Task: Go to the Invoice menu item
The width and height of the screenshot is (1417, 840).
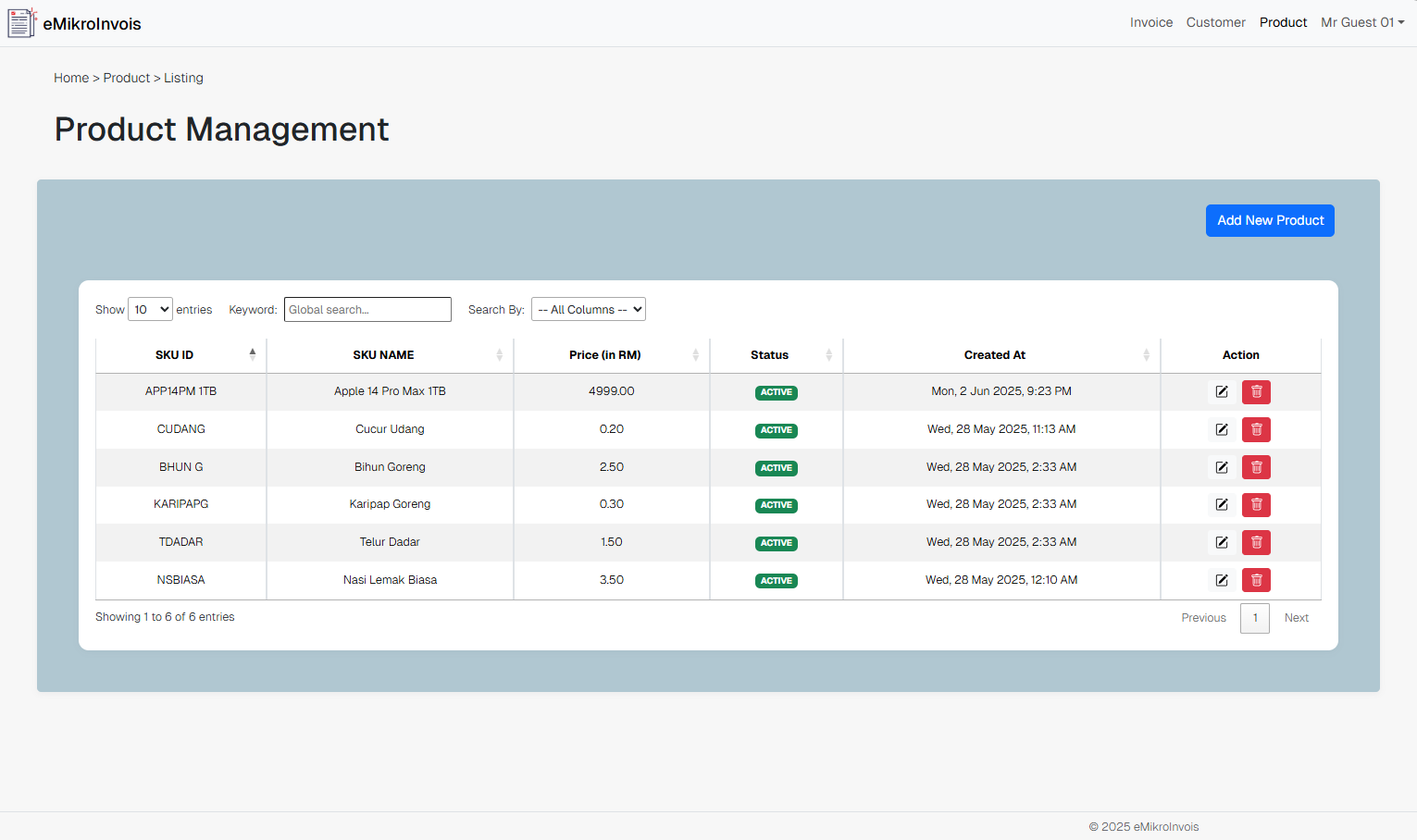Action: click(x=1150, y=22)
